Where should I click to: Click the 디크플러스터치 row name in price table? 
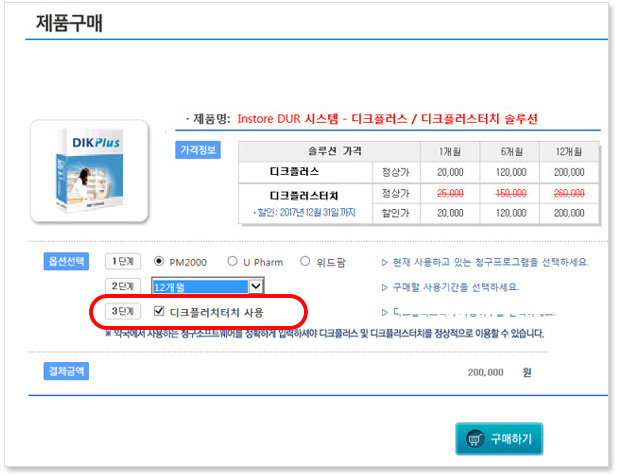[304, 195]
